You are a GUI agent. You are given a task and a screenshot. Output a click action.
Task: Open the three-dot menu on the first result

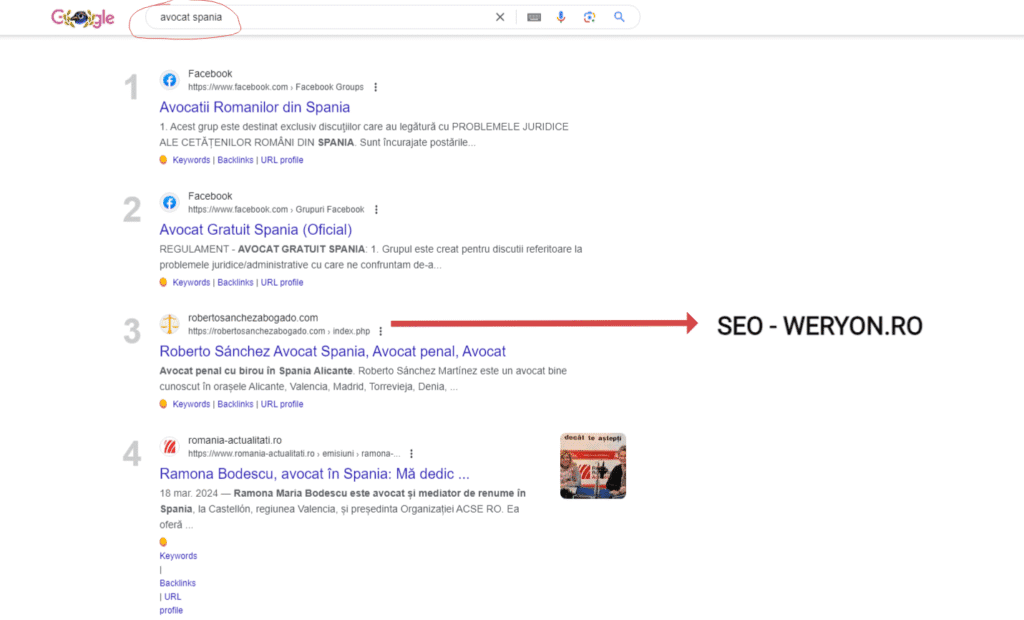click(x=375, y=87)
